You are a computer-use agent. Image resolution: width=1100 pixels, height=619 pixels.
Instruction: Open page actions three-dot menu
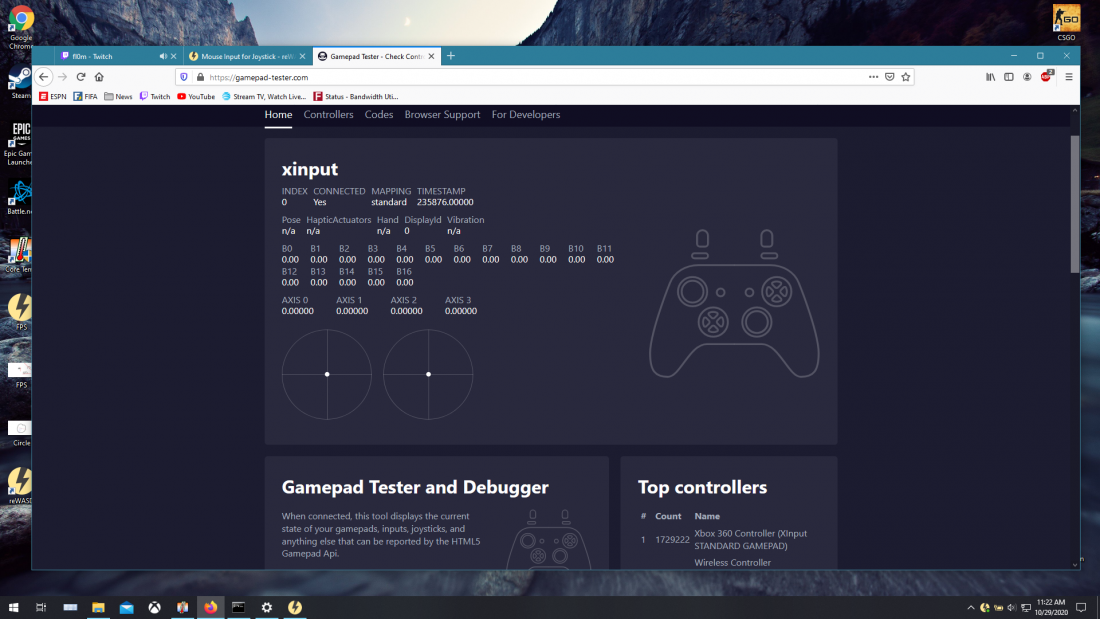pyautogui.click(x=873, y=77)
